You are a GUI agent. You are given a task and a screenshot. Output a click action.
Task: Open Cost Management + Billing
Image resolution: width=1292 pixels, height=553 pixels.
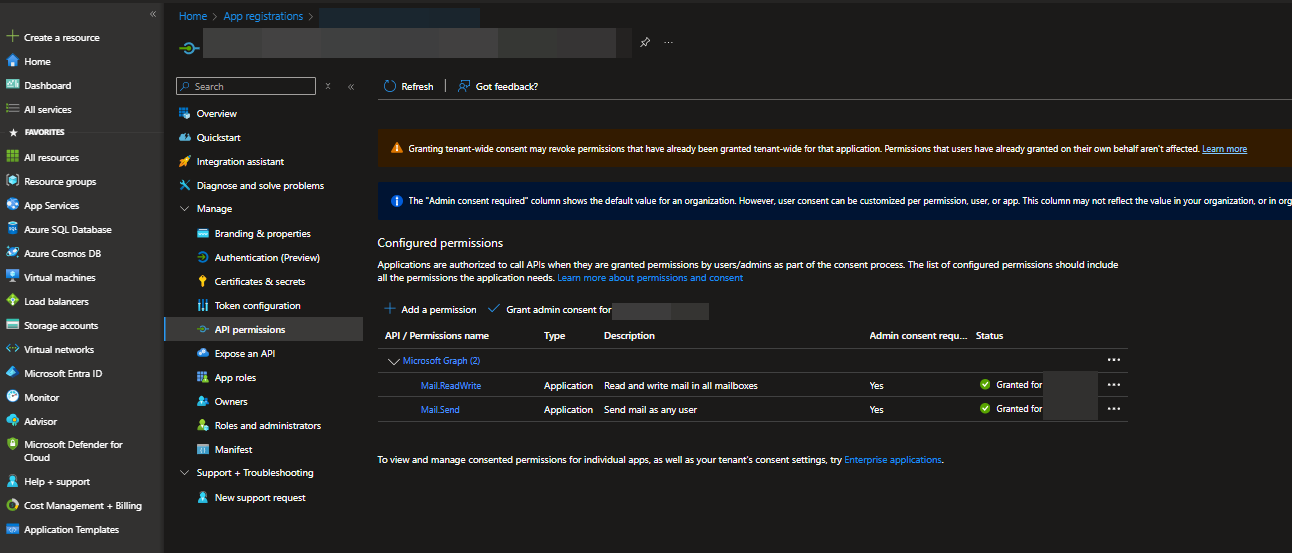tap(82, 506)
